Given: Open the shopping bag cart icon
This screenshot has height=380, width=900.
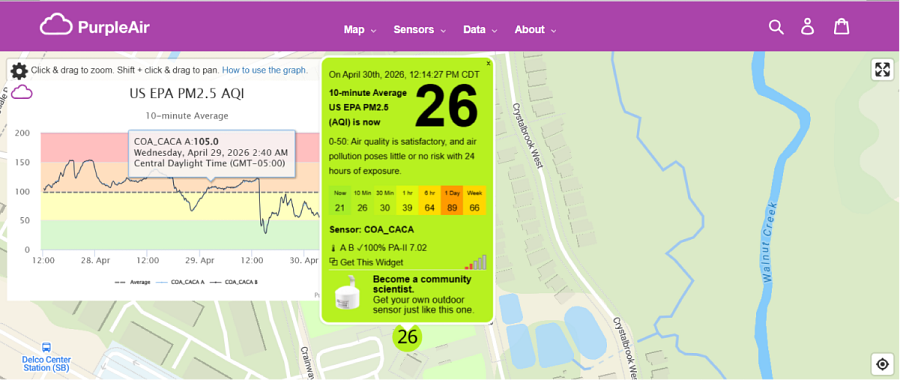Looking at the screenshot, I should tap(841, 26).
